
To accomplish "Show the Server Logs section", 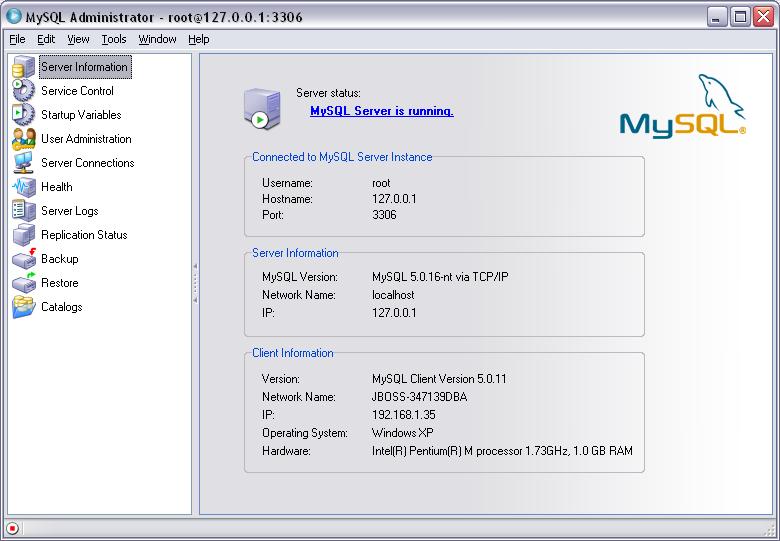I will [x=70, y=211].
